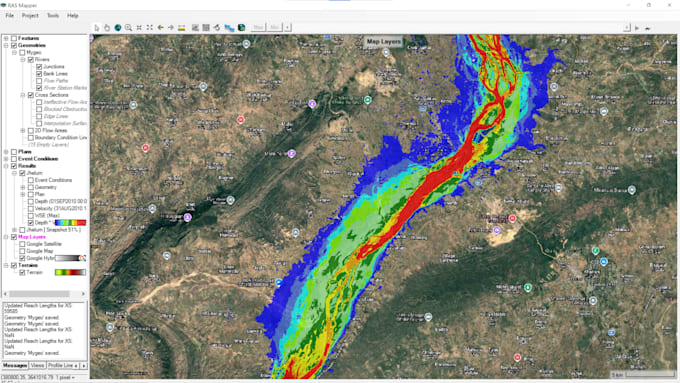Click the play animation button

click(x=637, y=28)
